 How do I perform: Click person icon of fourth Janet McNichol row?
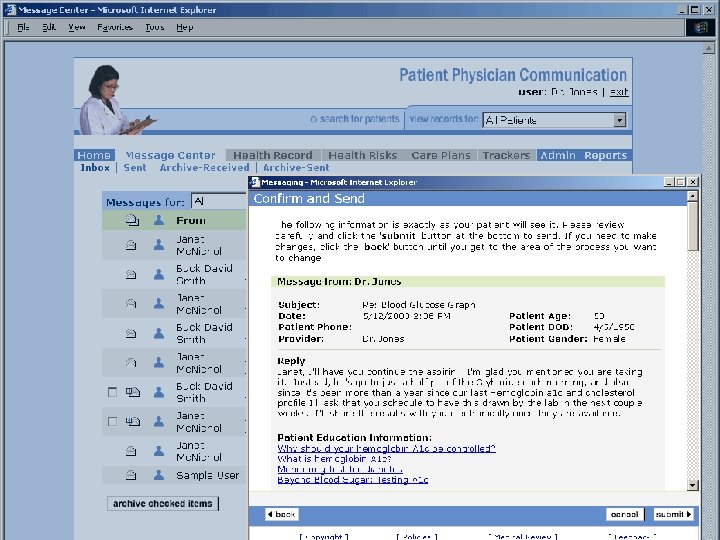click(159, 422)
